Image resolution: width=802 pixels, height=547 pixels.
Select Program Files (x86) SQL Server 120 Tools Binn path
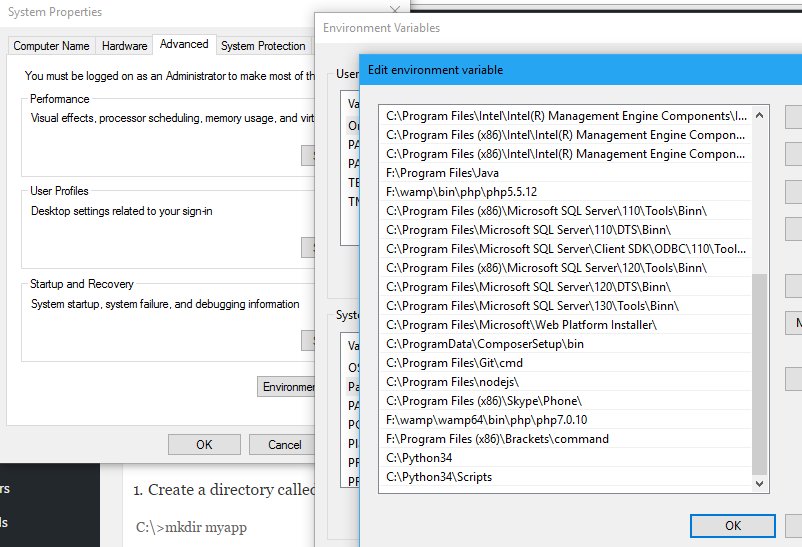pos(566,267)
